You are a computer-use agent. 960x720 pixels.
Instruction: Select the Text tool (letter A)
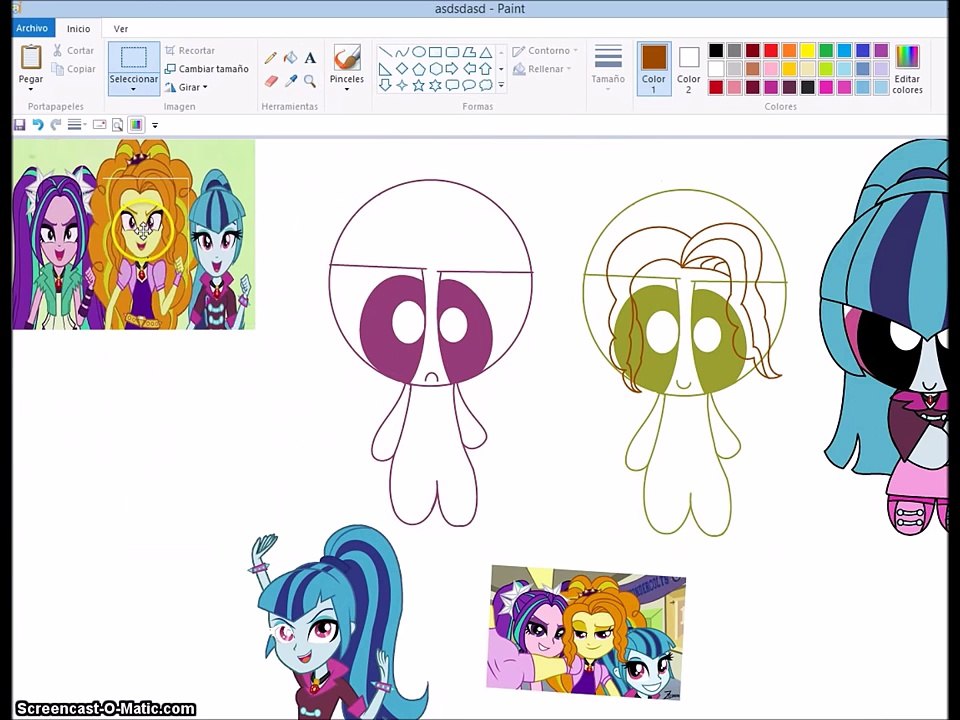pyautogui.click(x=310, y=58)
